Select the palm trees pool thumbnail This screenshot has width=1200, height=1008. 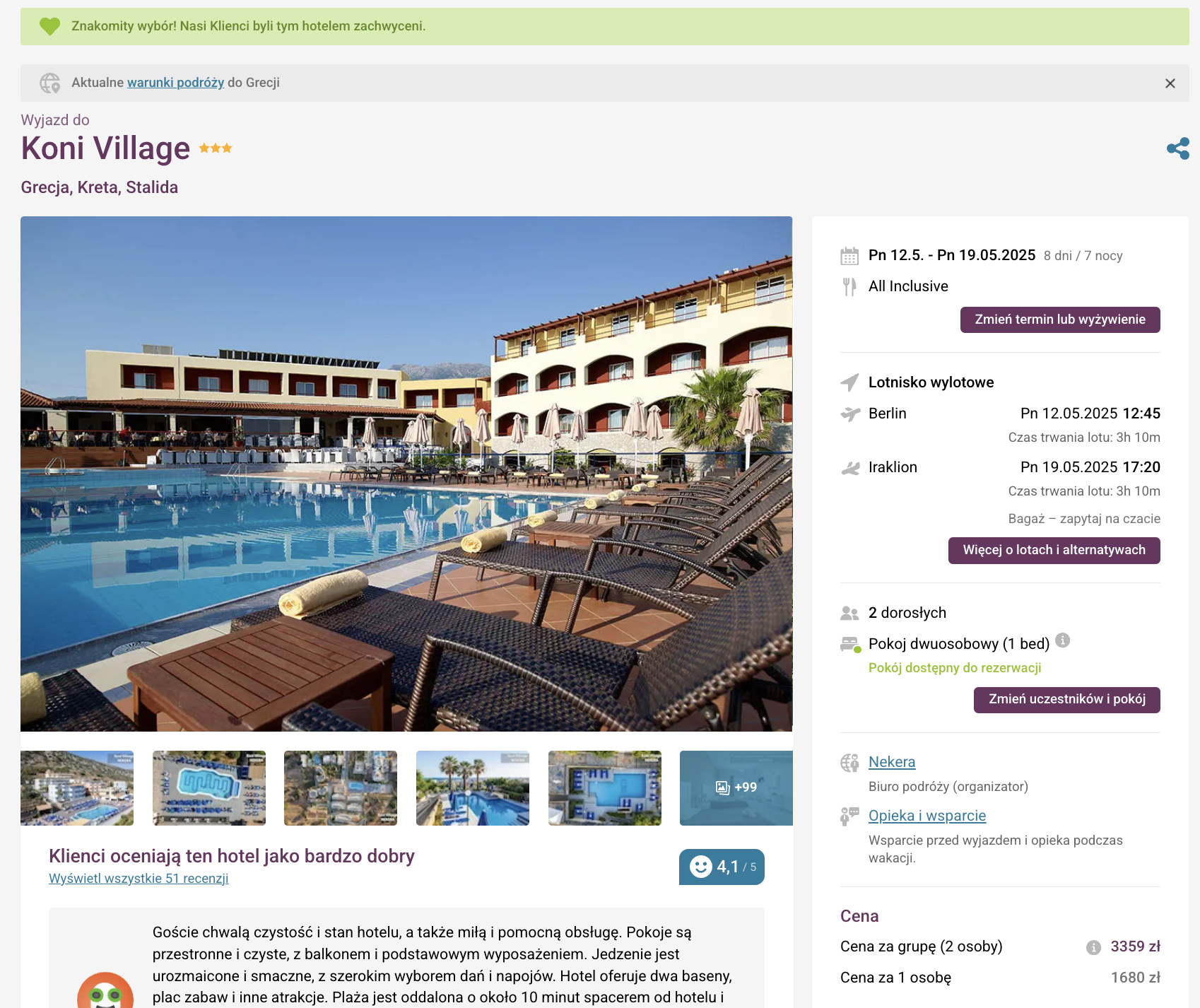[x=473, y=788]
